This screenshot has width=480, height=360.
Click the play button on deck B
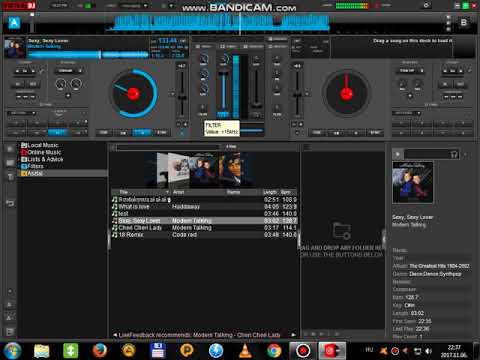(356, 133)
